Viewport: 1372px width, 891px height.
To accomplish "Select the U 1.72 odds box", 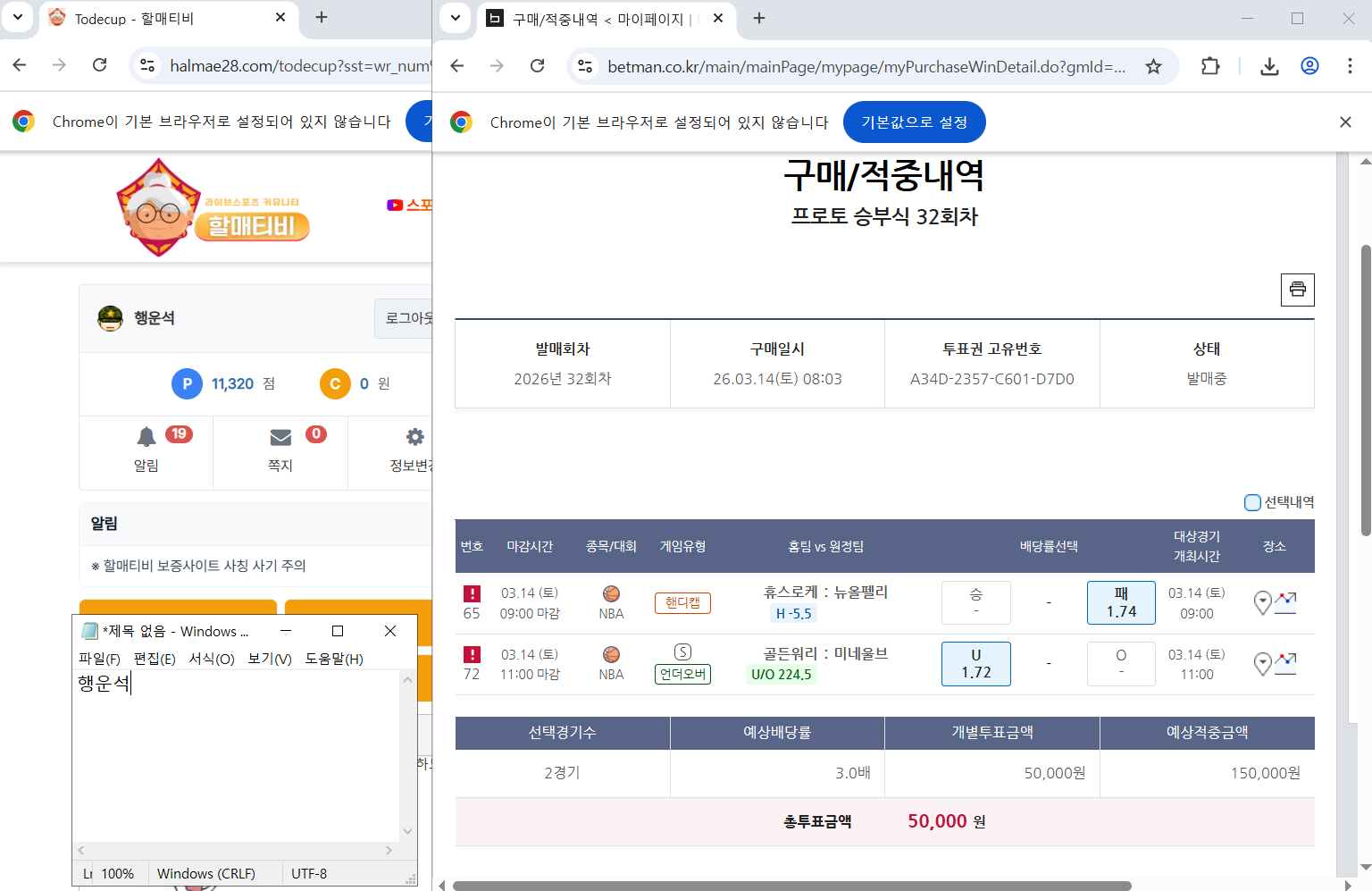I will (x=975, y=664).
